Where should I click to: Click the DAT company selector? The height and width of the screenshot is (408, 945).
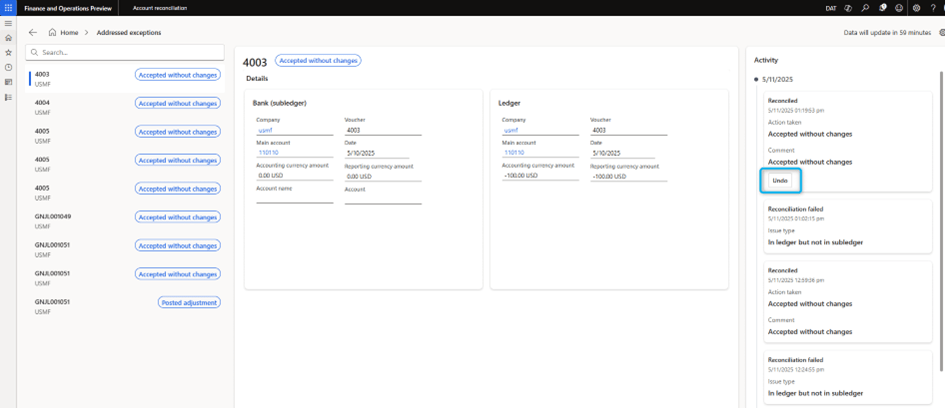829,7
